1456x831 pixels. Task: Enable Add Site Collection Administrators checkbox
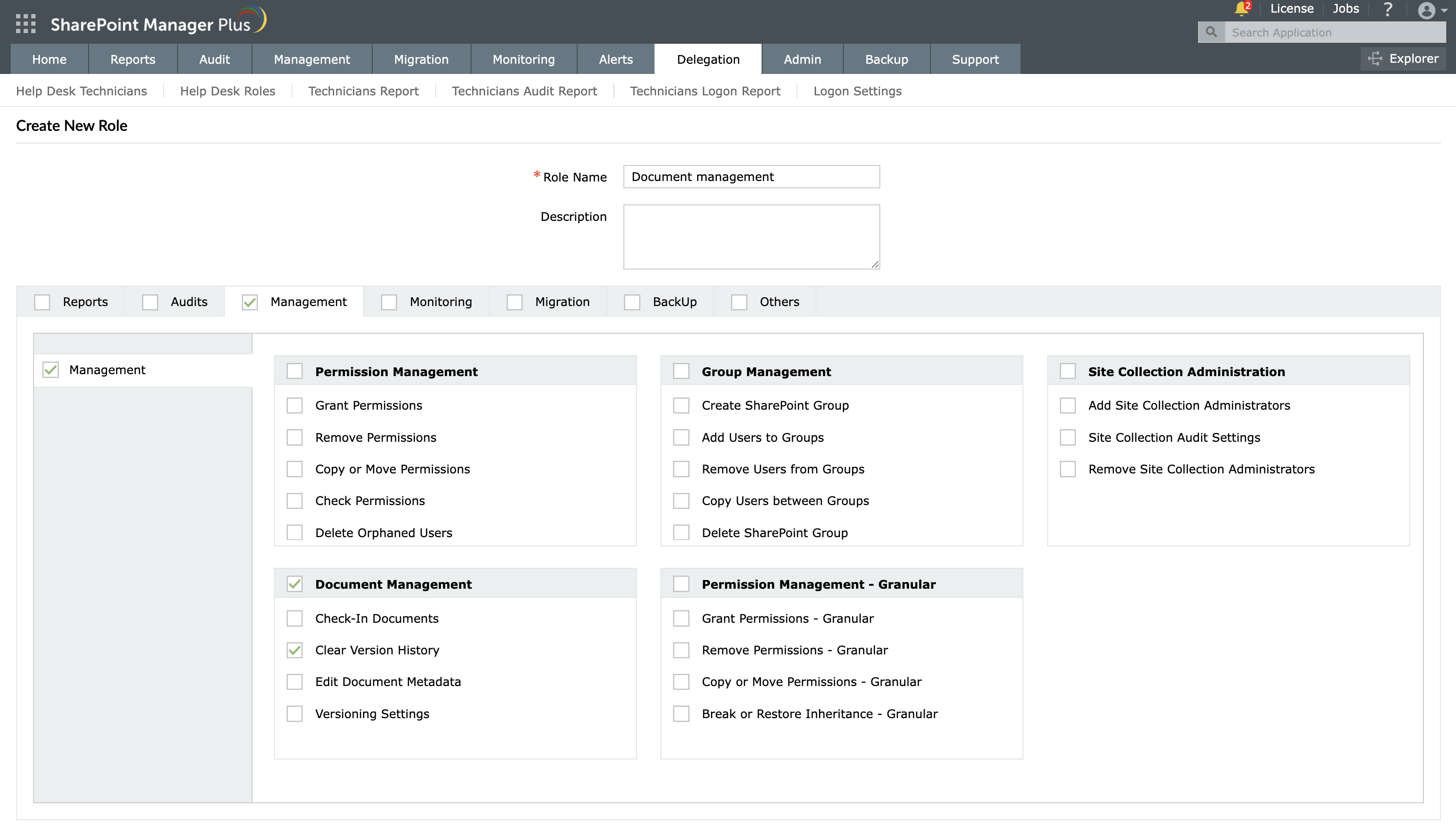click(1068, 406)
